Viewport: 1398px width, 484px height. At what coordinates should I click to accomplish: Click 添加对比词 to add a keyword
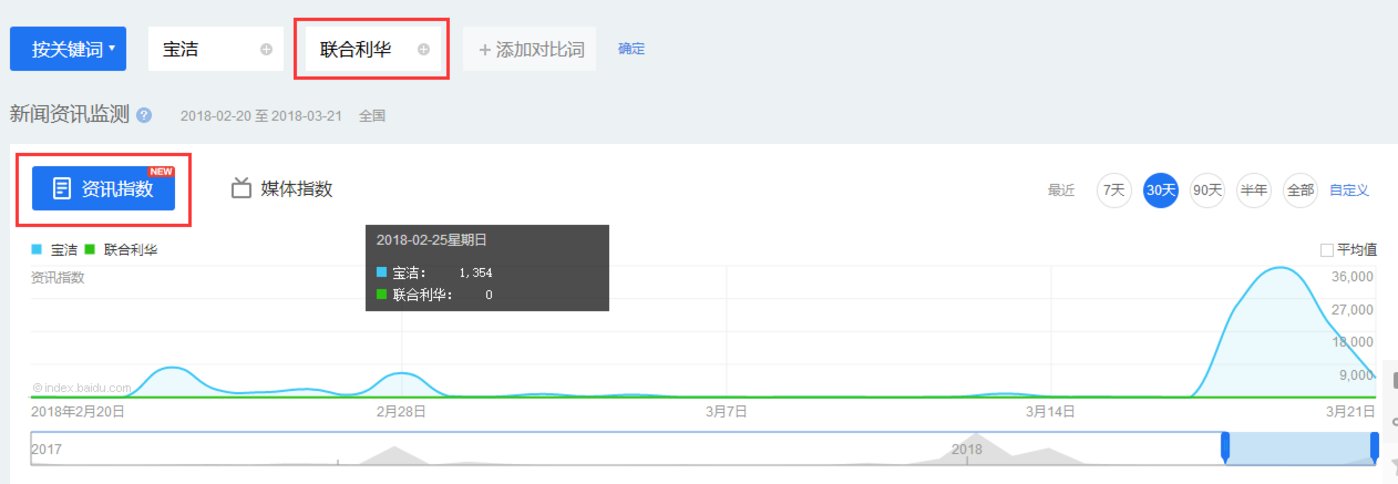530,49
